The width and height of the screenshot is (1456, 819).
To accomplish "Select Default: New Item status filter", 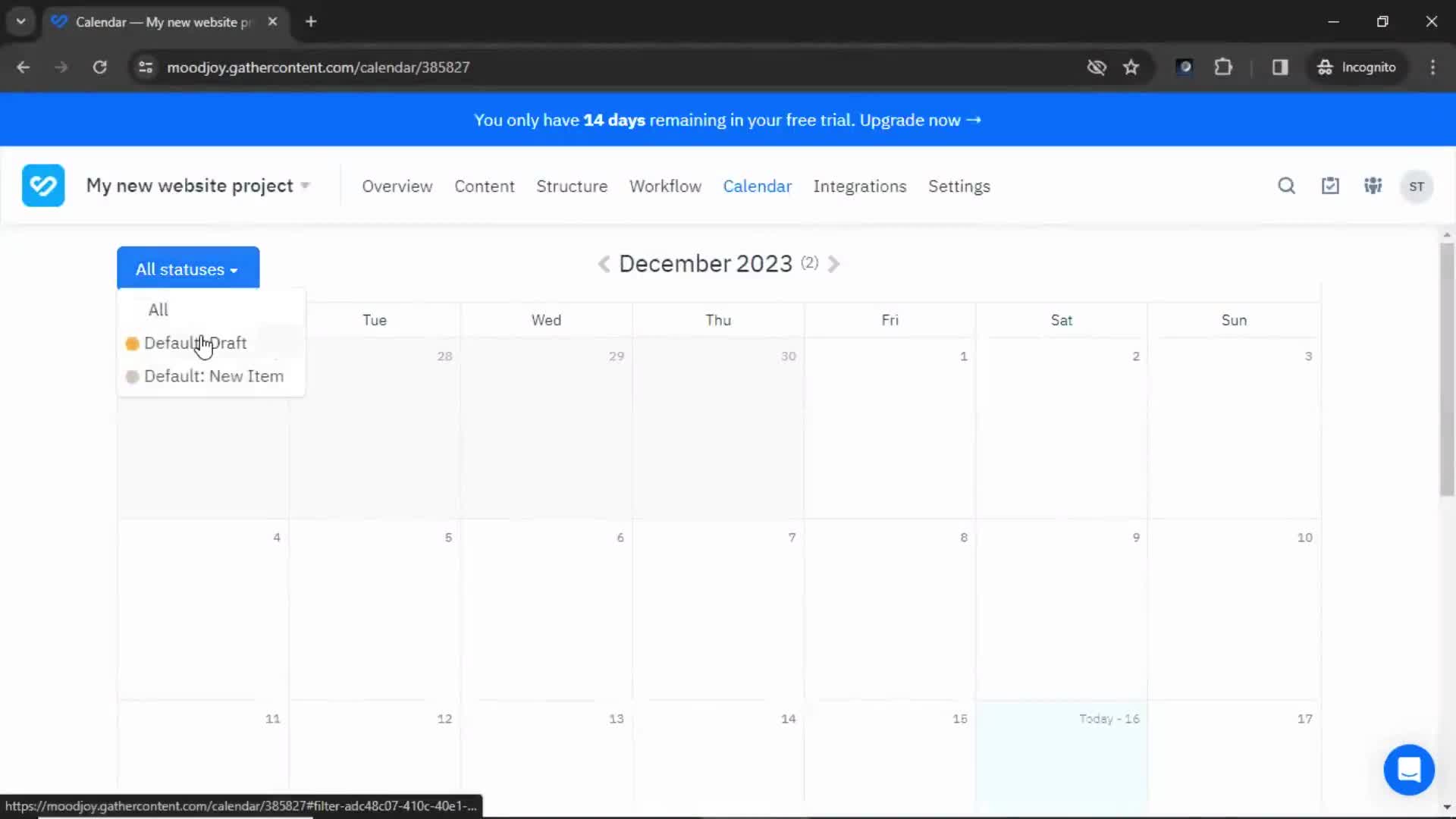I will (214, 376).
